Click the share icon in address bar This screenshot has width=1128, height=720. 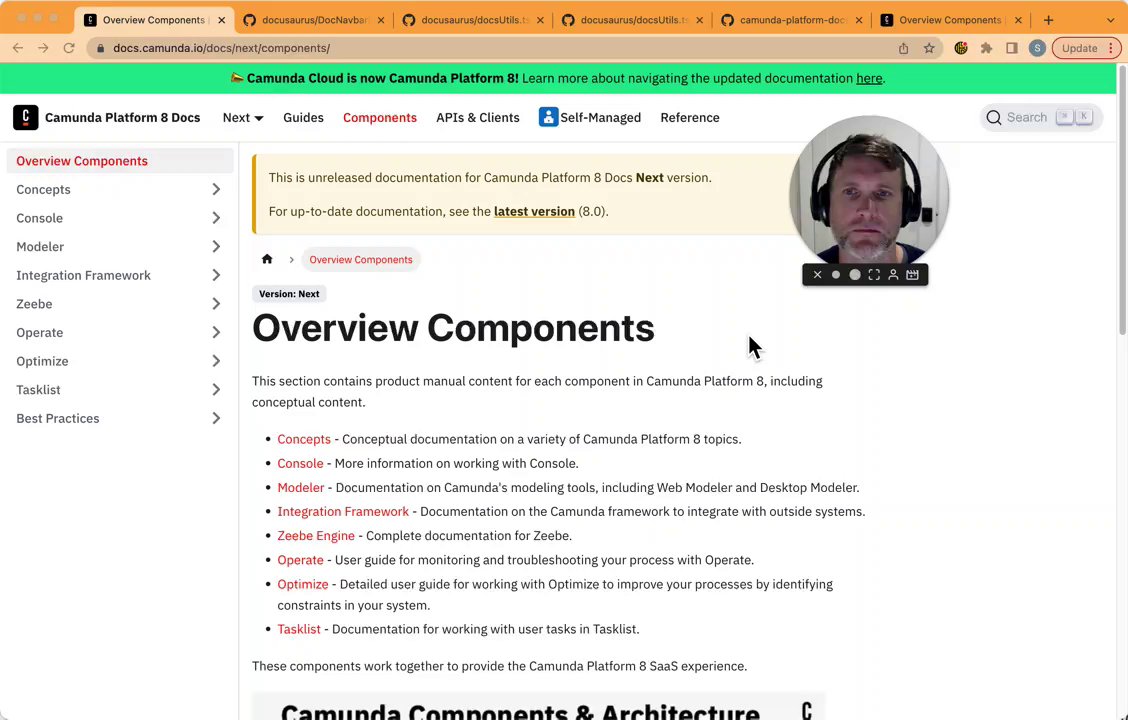pos(904,48)
